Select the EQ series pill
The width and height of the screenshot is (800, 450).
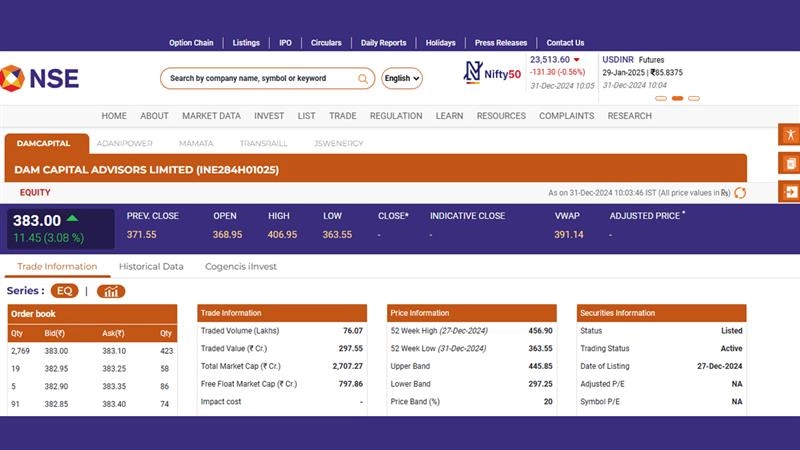[65, 291]
